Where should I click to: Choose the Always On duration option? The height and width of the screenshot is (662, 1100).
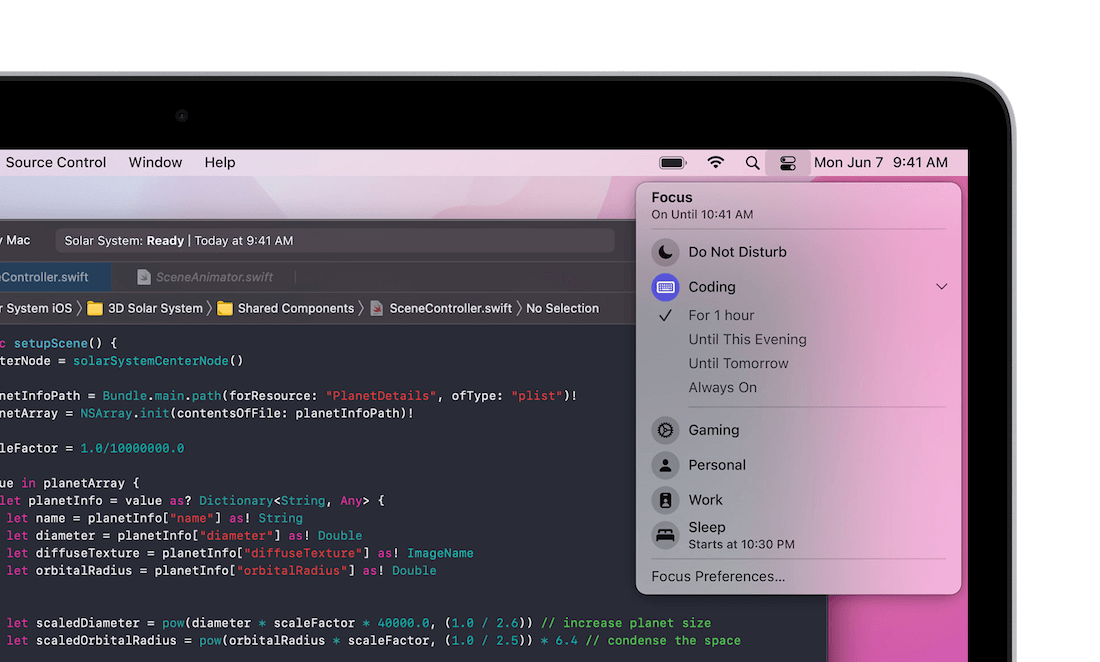pos(722,387)
